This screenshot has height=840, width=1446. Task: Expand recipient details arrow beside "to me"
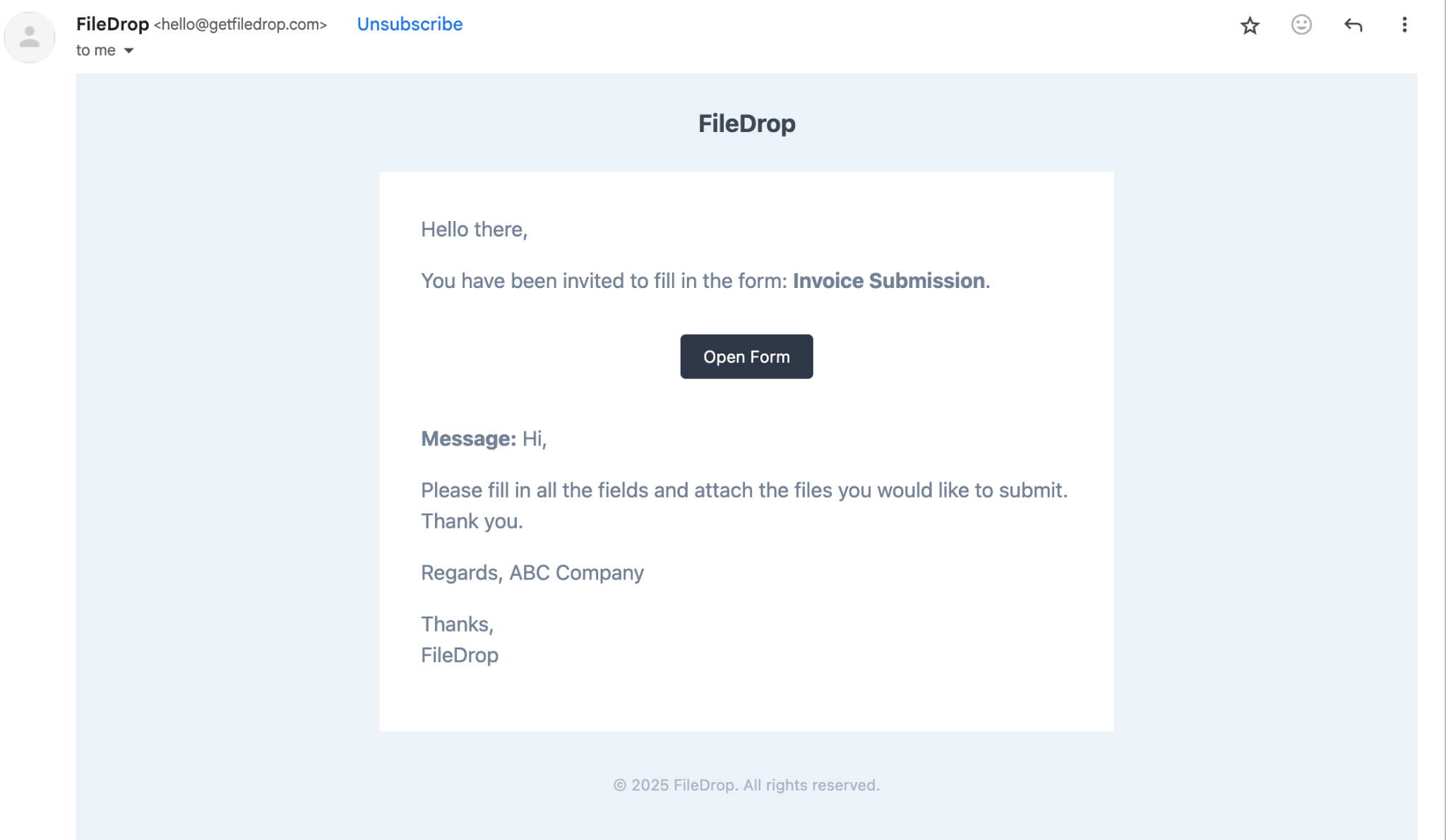(x=129, y=51)
